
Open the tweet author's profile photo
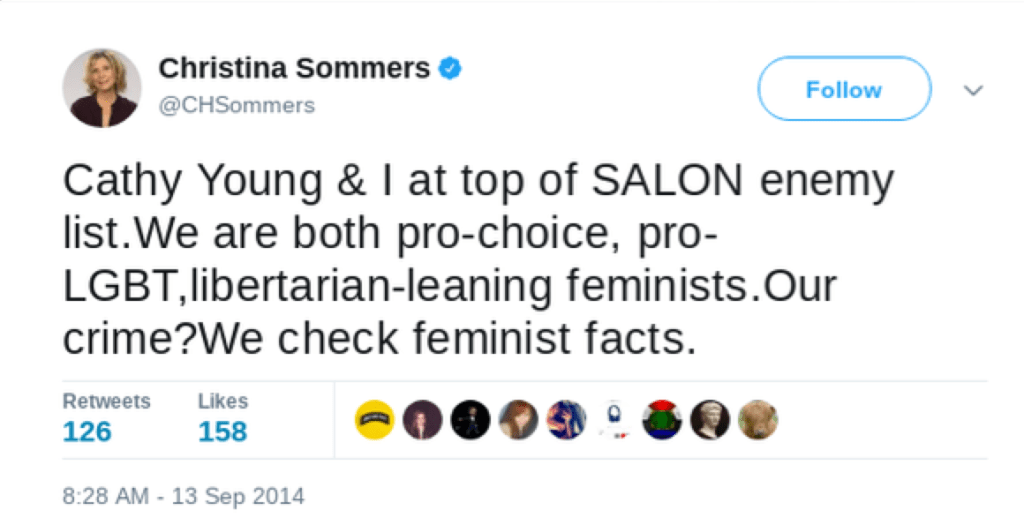tap(102, 88)
